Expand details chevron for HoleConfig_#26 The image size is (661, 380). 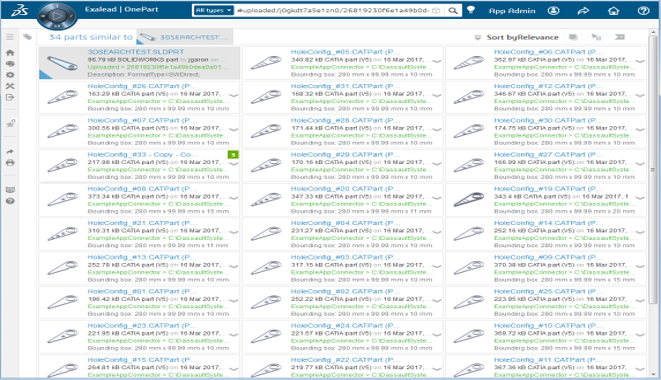pyautogui.click(x=234, y=95)
